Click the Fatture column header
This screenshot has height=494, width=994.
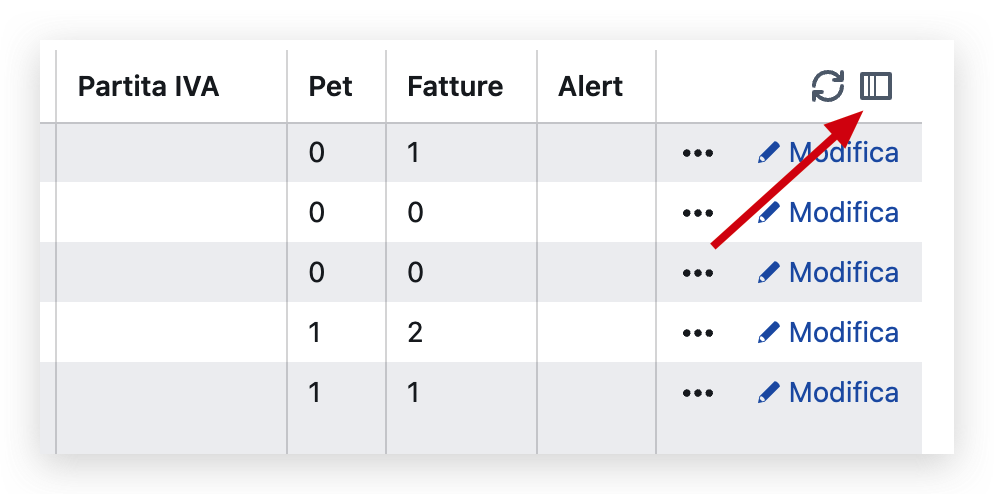(455, 87)
